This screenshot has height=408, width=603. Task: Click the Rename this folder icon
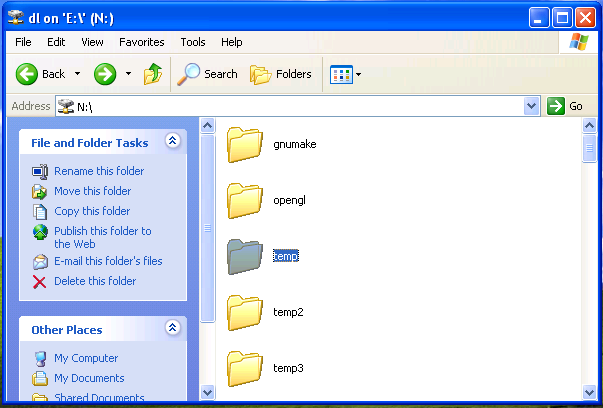pos(40,172)
